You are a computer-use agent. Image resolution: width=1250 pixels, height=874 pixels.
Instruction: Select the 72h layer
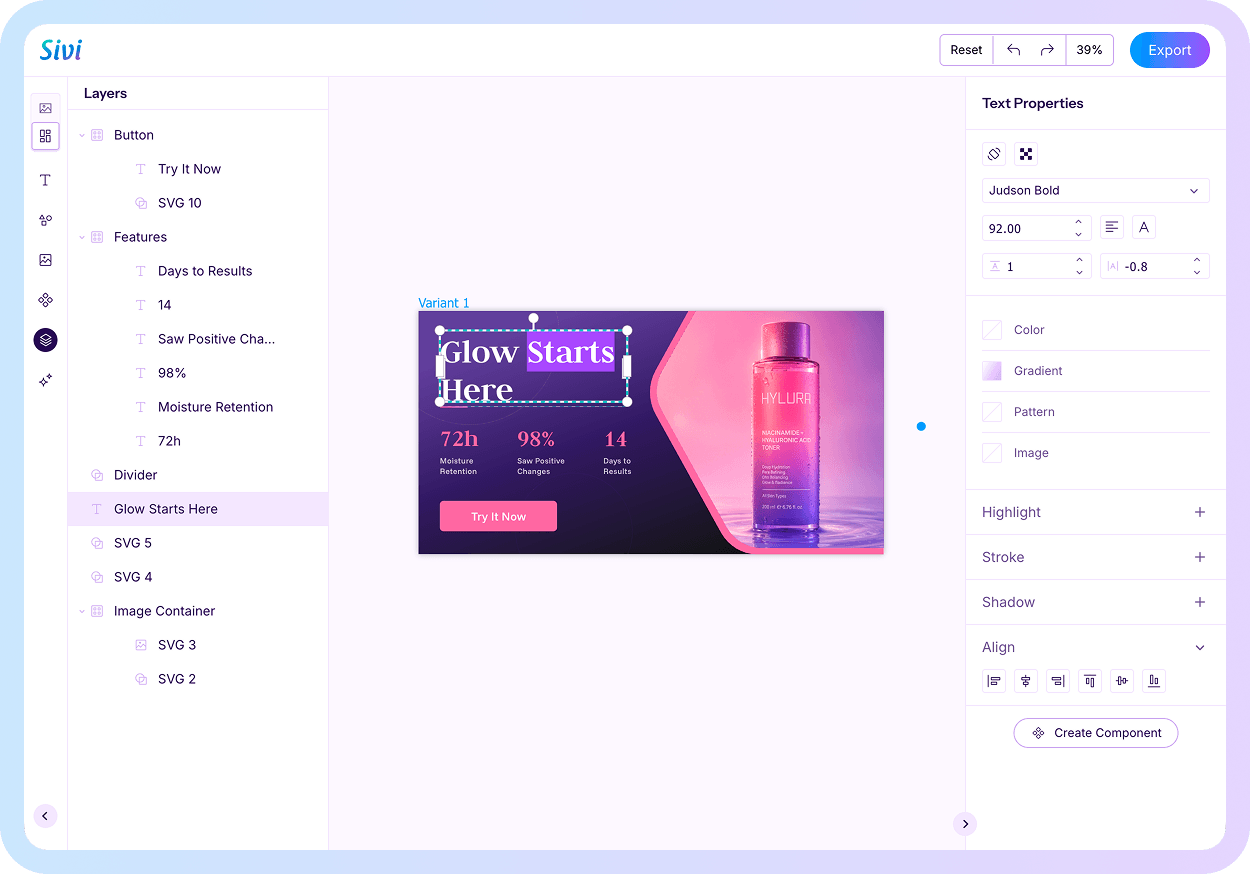(x=198, y=441)
